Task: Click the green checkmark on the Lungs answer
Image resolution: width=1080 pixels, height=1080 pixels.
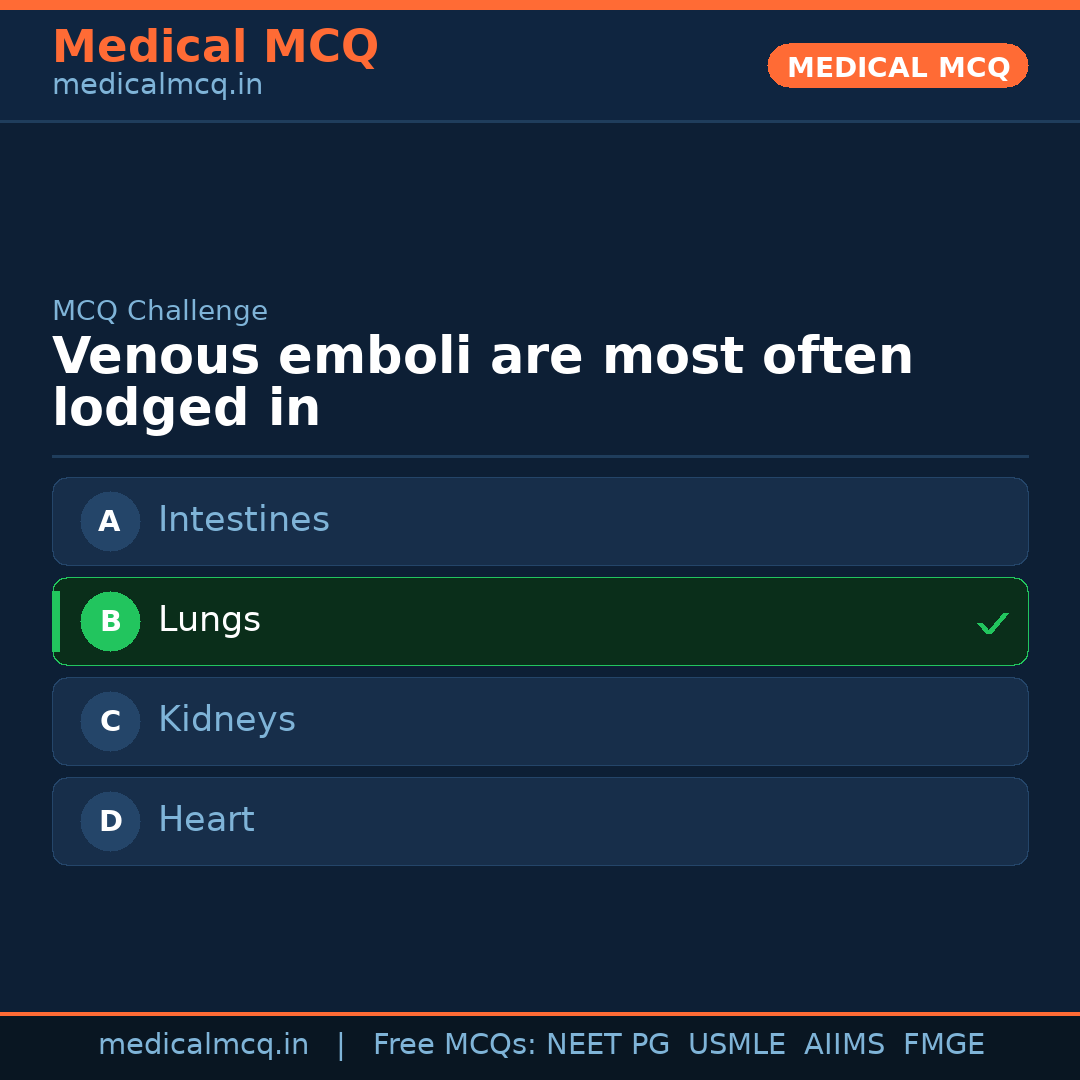Action: click(x=992, y=623)
